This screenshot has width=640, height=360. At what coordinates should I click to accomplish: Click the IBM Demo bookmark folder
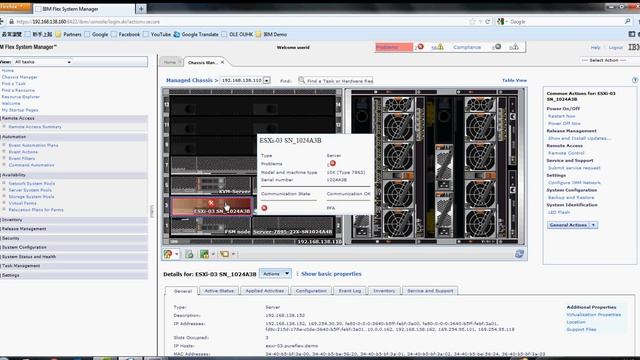271,34
